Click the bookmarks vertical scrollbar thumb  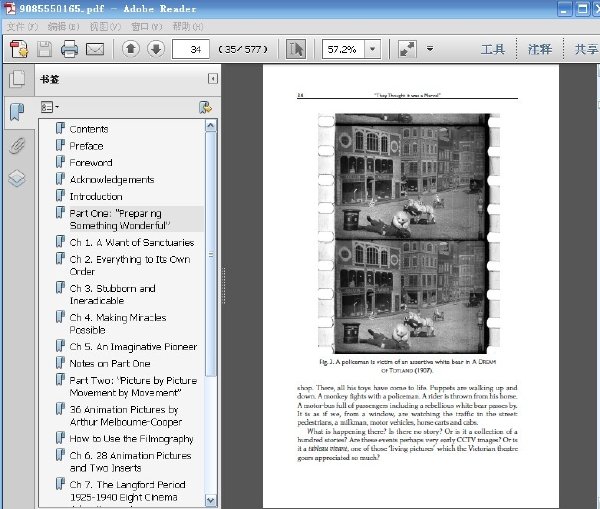(x=210, y=254)
